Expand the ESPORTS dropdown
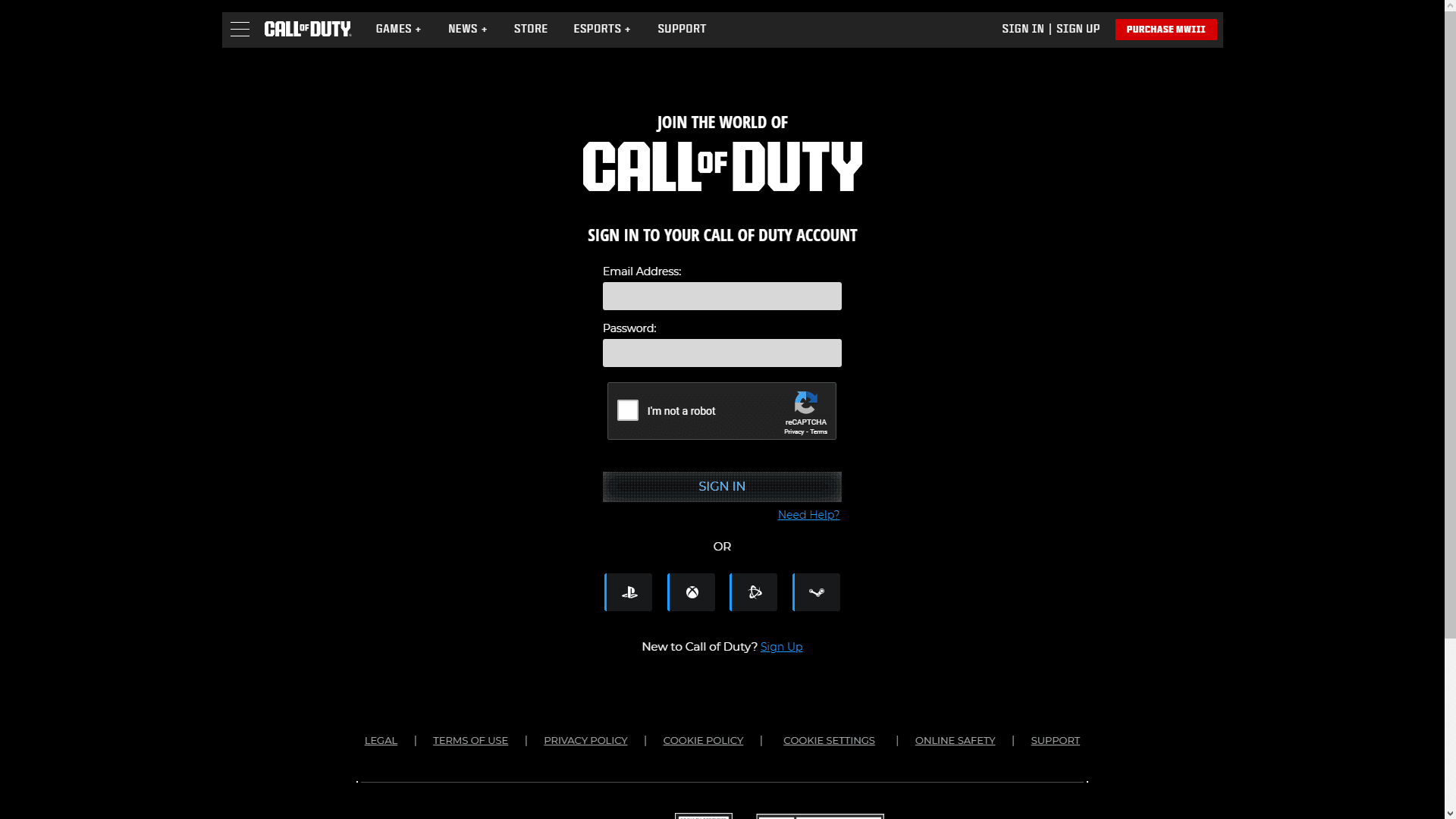This screenshot has width=1456, height=819. [601, 29]
